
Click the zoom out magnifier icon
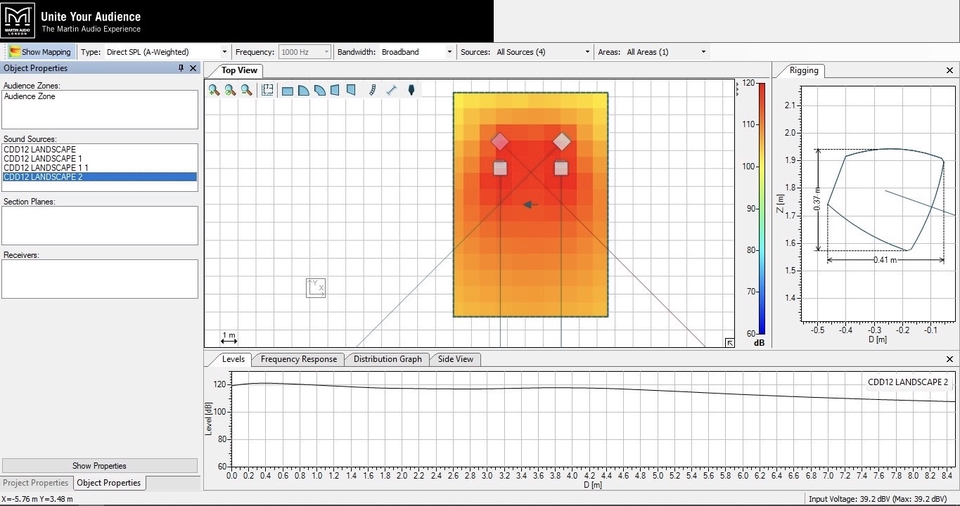tap(247, 90)
